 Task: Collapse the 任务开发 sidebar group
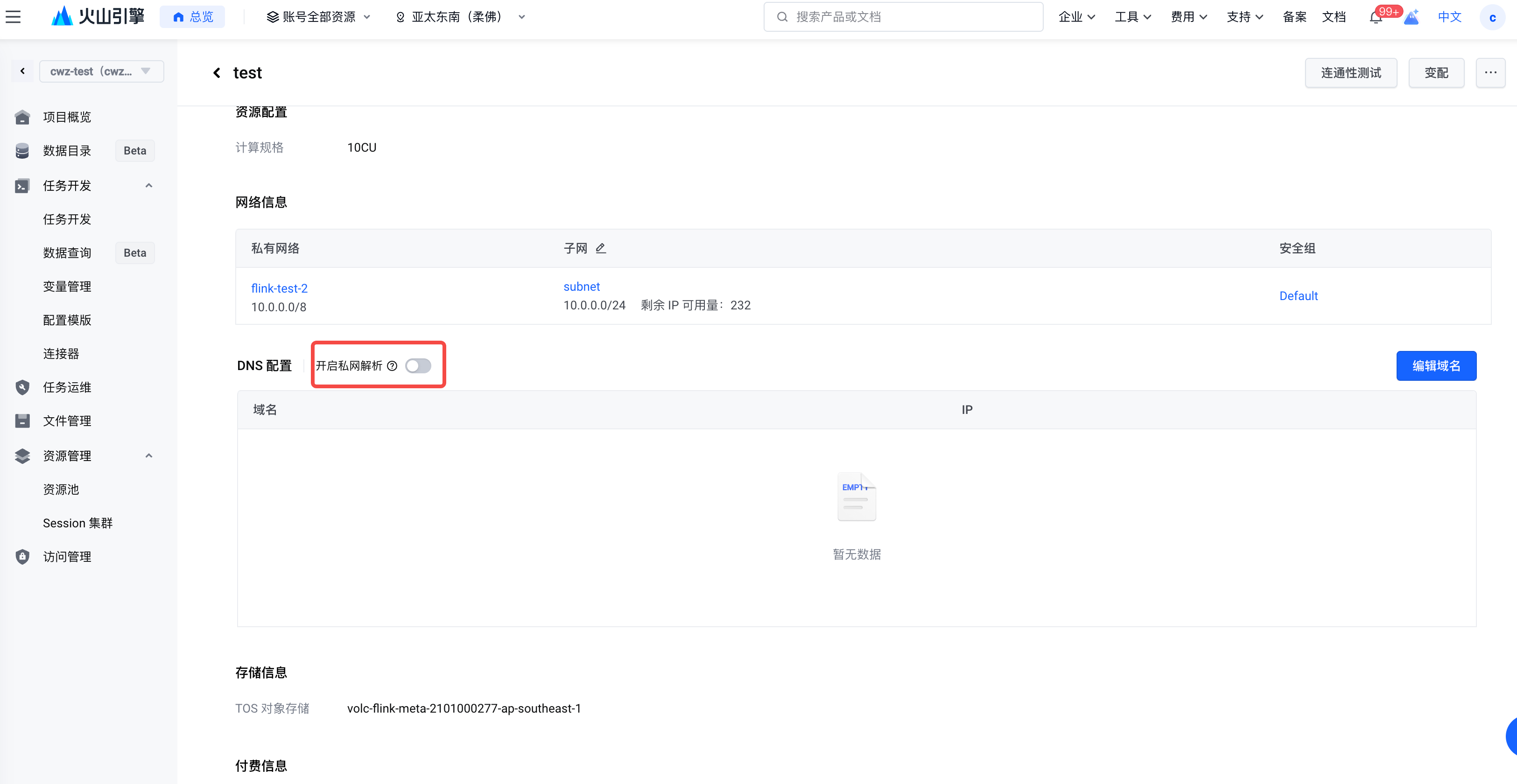coord(149,186)
